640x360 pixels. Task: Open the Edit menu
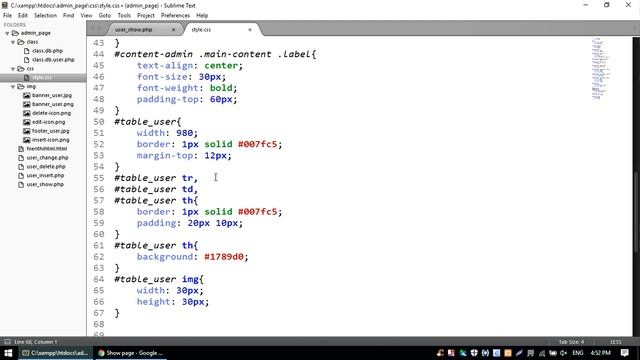click(x=23, y=16)
